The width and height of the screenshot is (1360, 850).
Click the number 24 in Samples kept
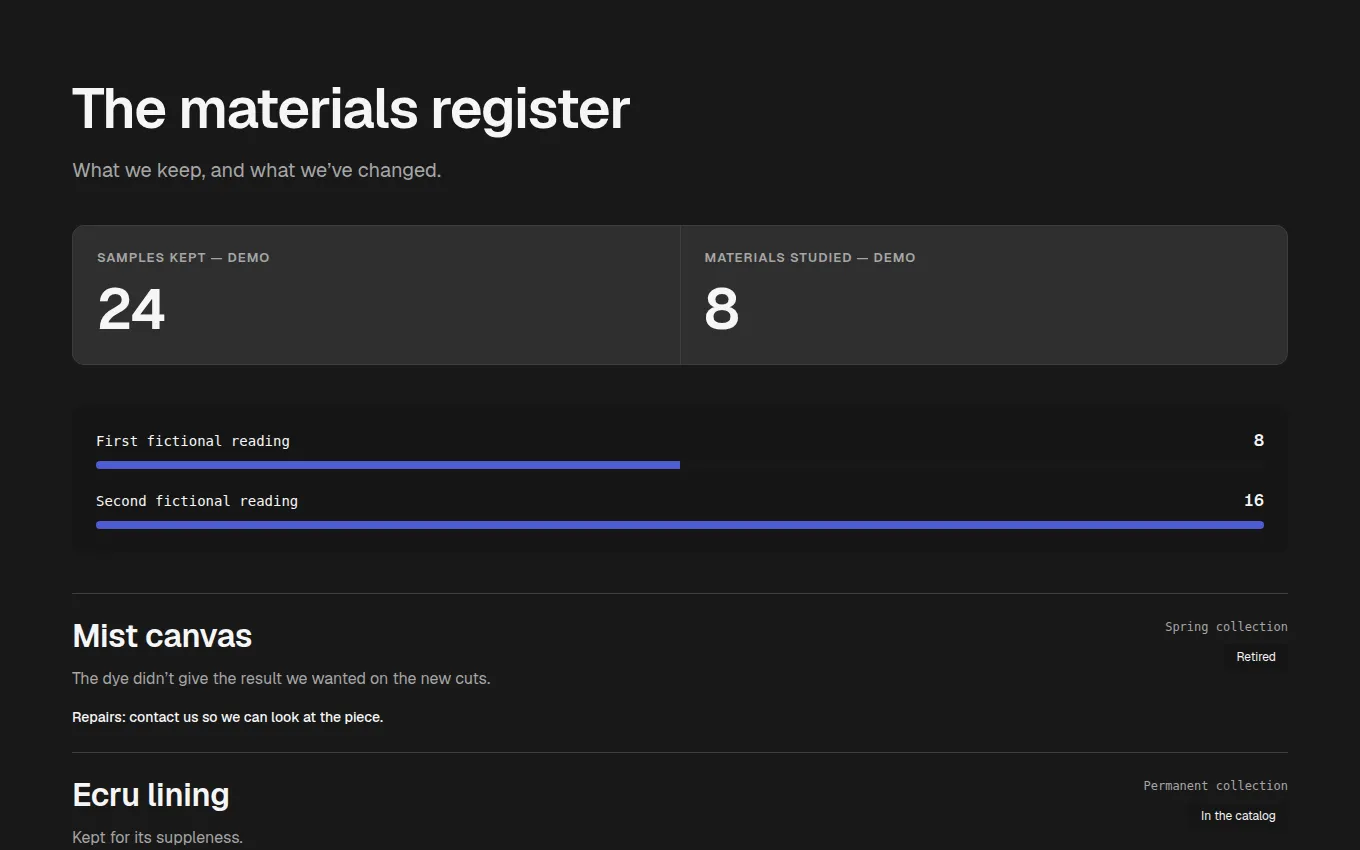(131, 309)
